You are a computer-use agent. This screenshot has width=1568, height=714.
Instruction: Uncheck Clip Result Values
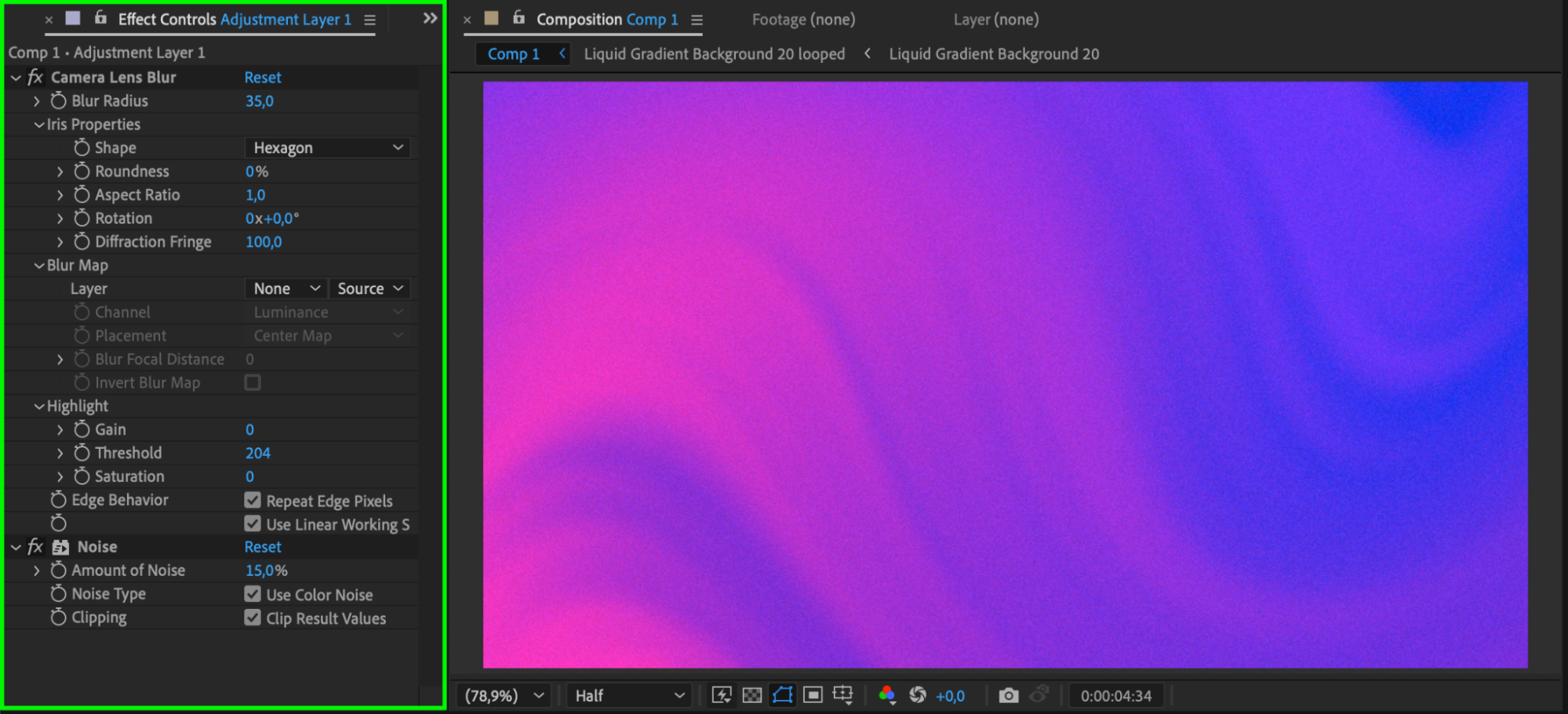253,618
